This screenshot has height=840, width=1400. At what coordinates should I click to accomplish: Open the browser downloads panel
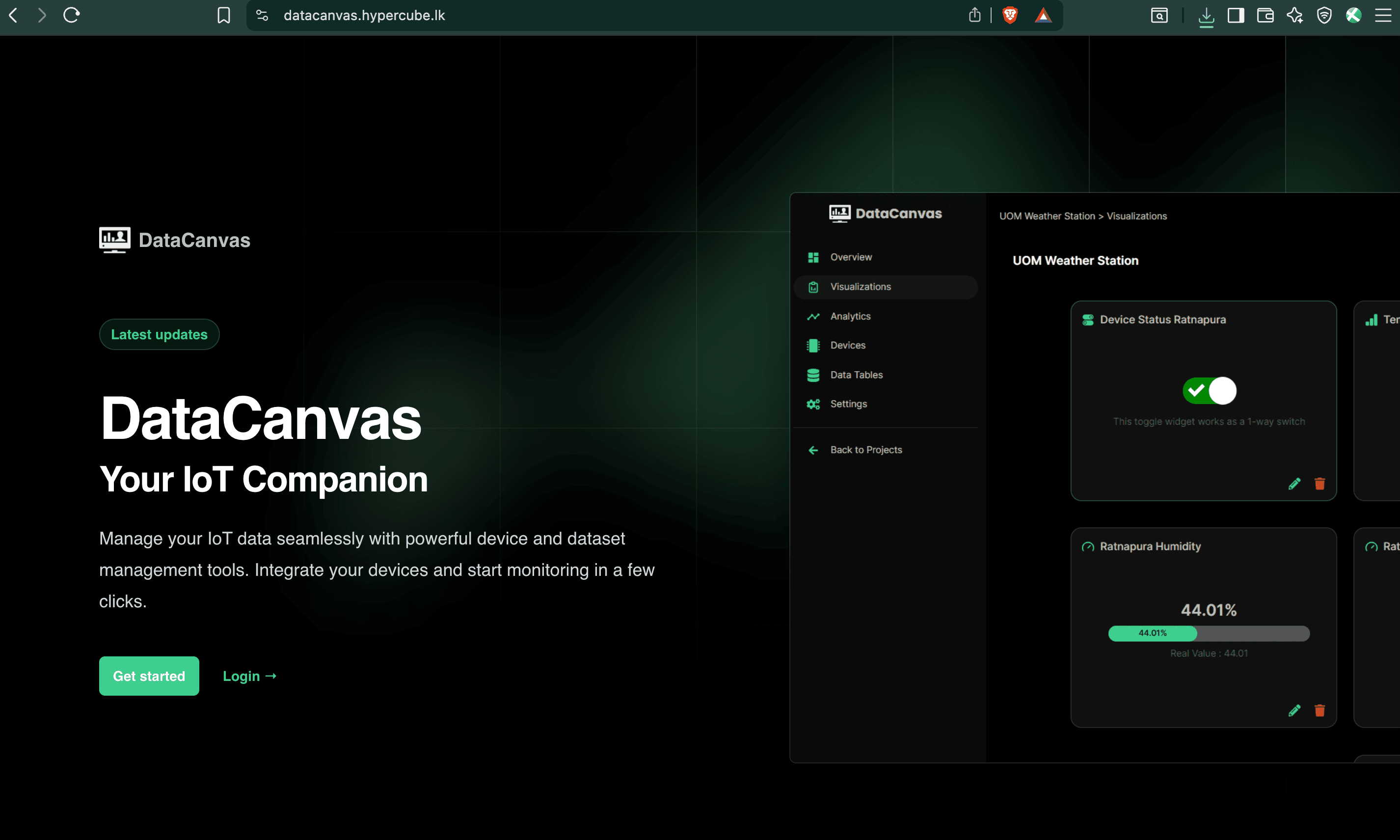click(1207, 15)
